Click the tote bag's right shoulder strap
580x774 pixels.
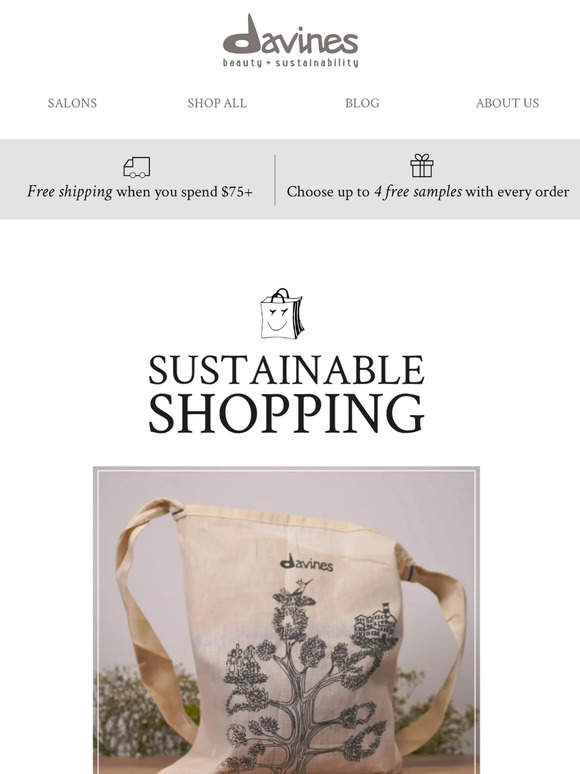pyautogui.click(x=439, y=642)
